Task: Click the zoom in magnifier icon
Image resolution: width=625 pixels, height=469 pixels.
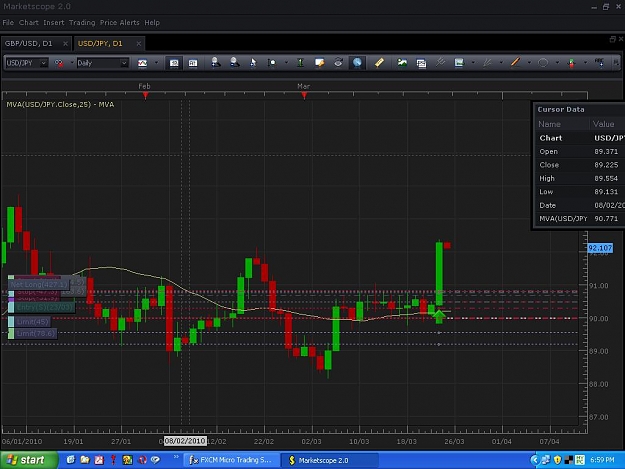Action: (x=216, y=63)
